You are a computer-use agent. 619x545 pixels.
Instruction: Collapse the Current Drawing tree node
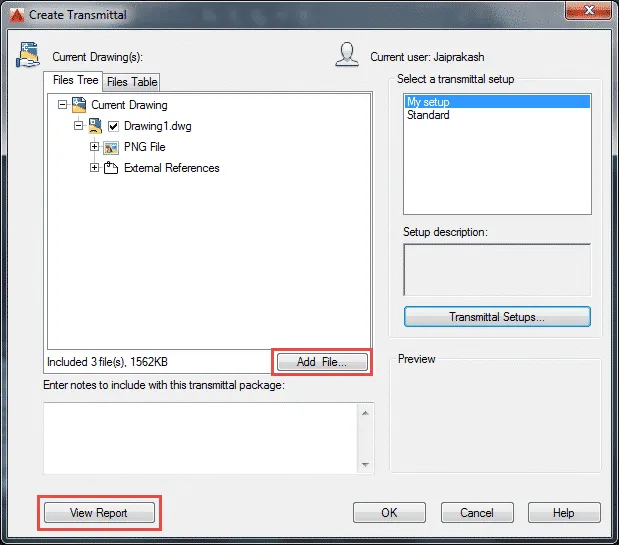pyautogui.click(x=62, y=105)
